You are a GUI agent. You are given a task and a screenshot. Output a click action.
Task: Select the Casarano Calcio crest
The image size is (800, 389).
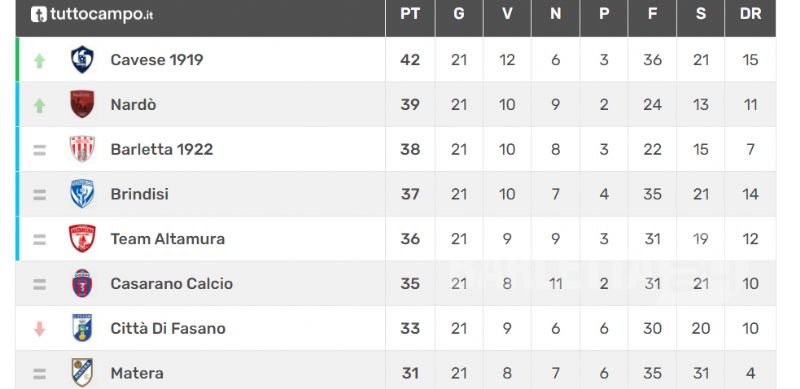(82, 283)
